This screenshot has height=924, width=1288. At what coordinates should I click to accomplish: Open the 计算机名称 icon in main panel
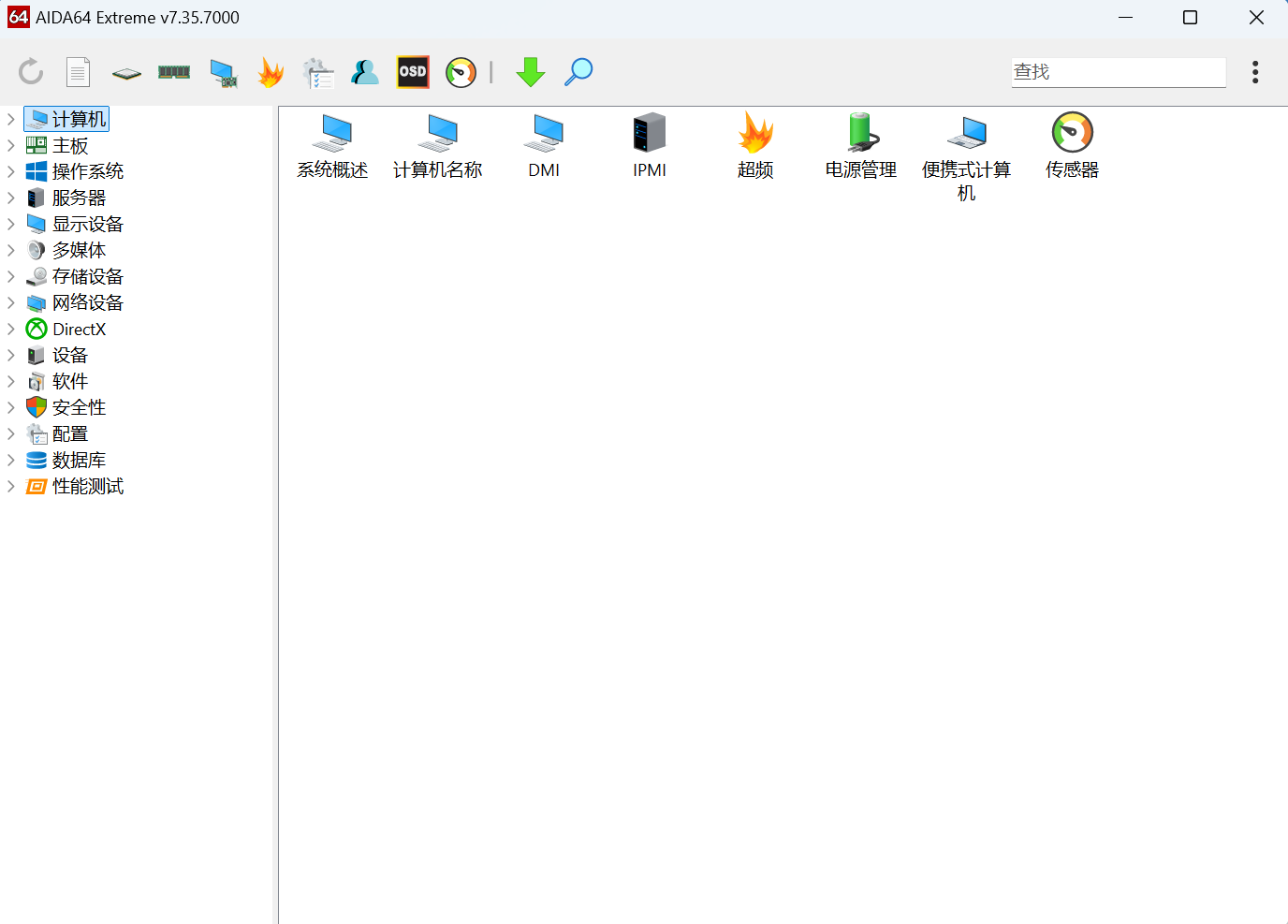click(438, 146)
